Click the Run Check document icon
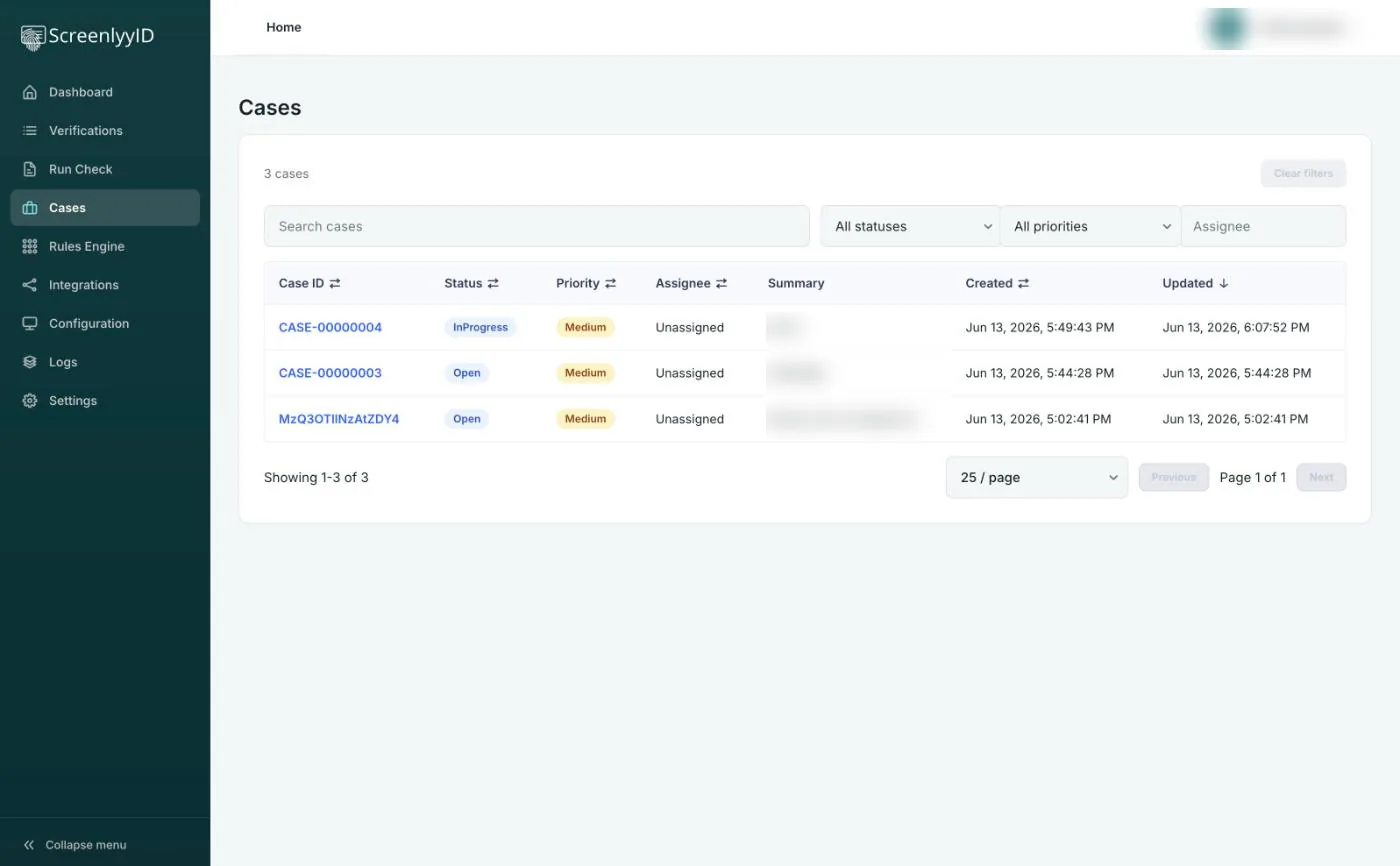This screenshot has height=866, width=1400. (x=30, y=169)
